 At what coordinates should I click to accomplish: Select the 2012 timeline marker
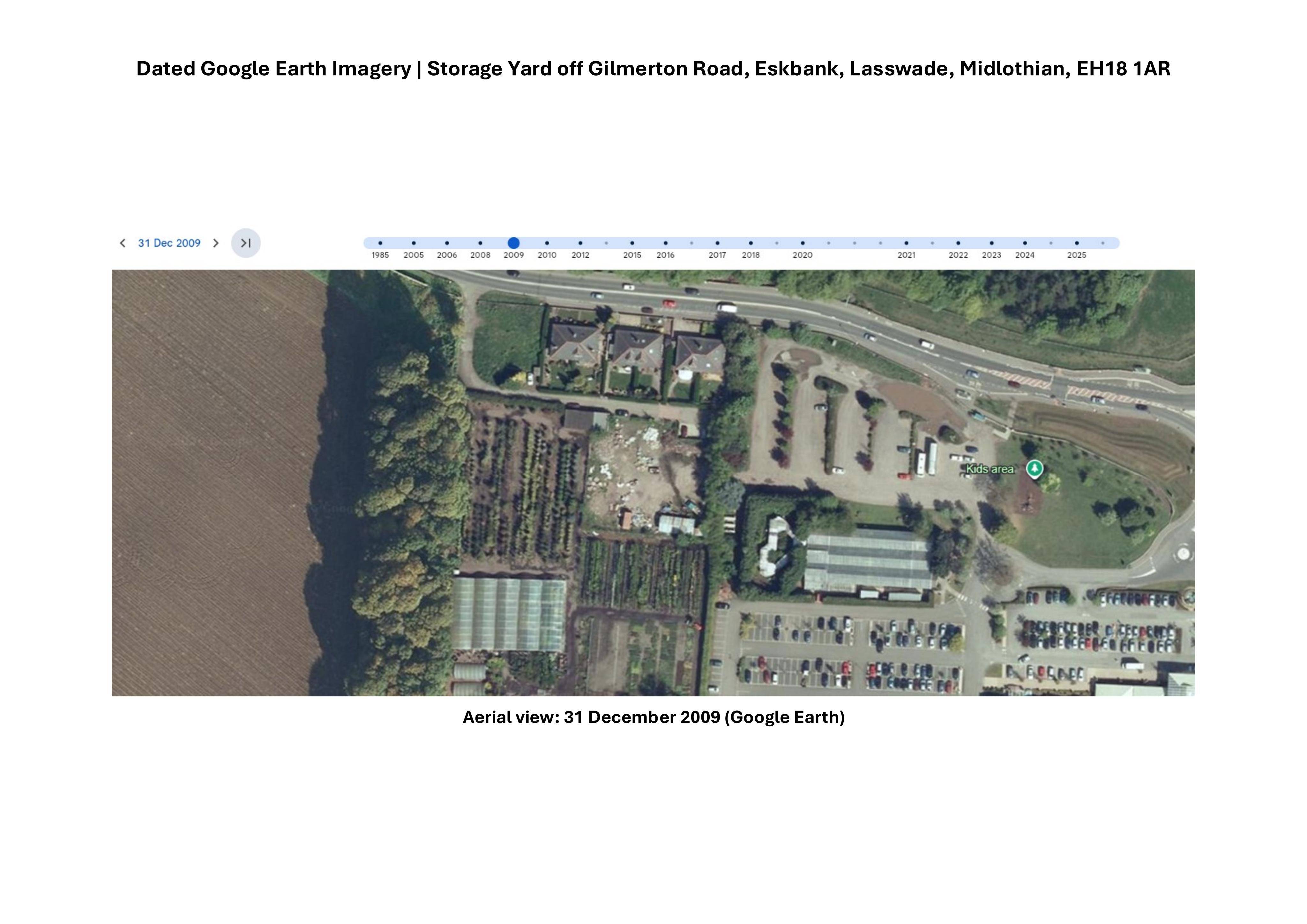click(x=581, y=243)
